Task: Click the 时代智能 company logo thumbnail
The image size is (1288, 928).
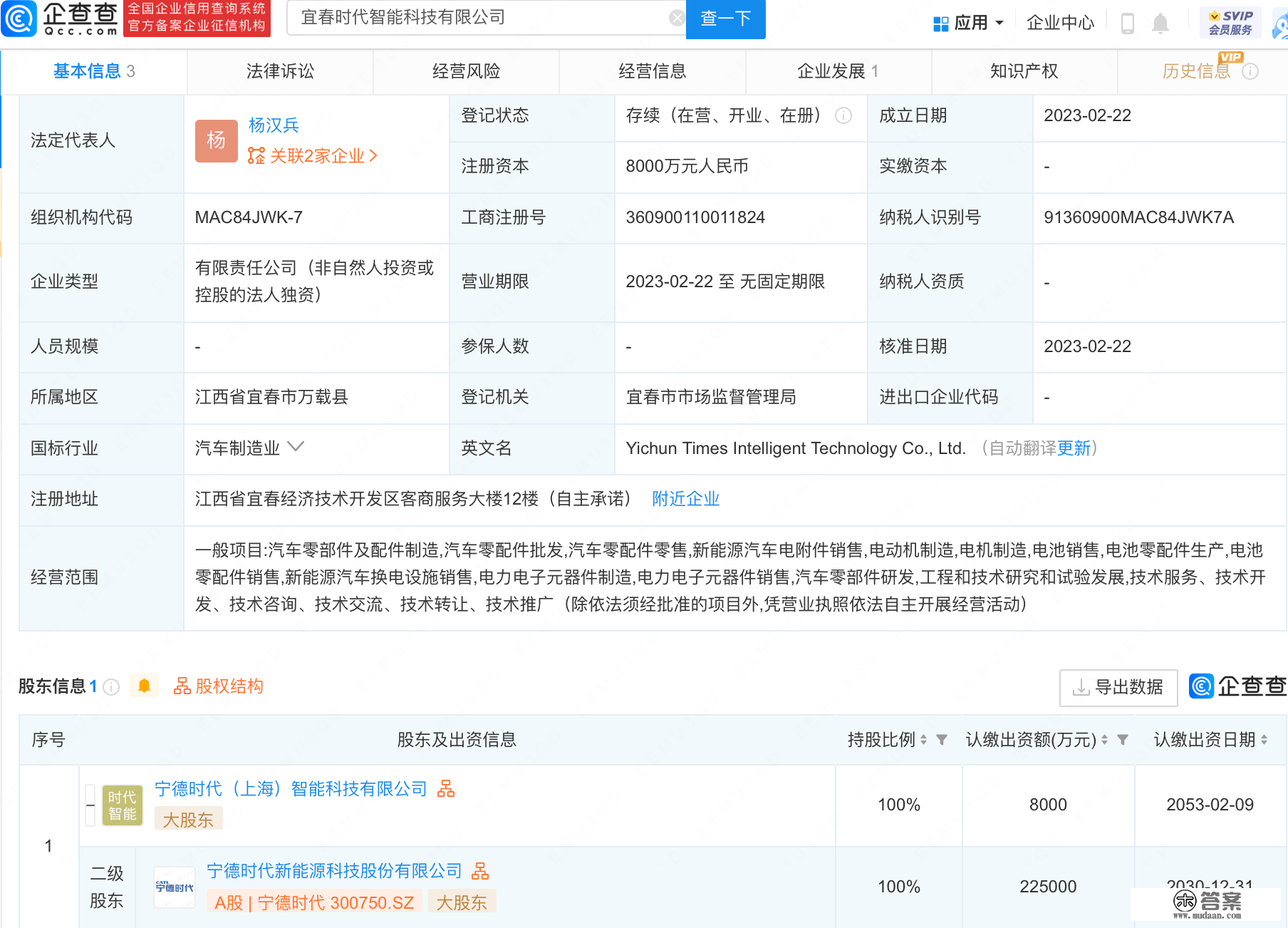Action: click(123, 805)
